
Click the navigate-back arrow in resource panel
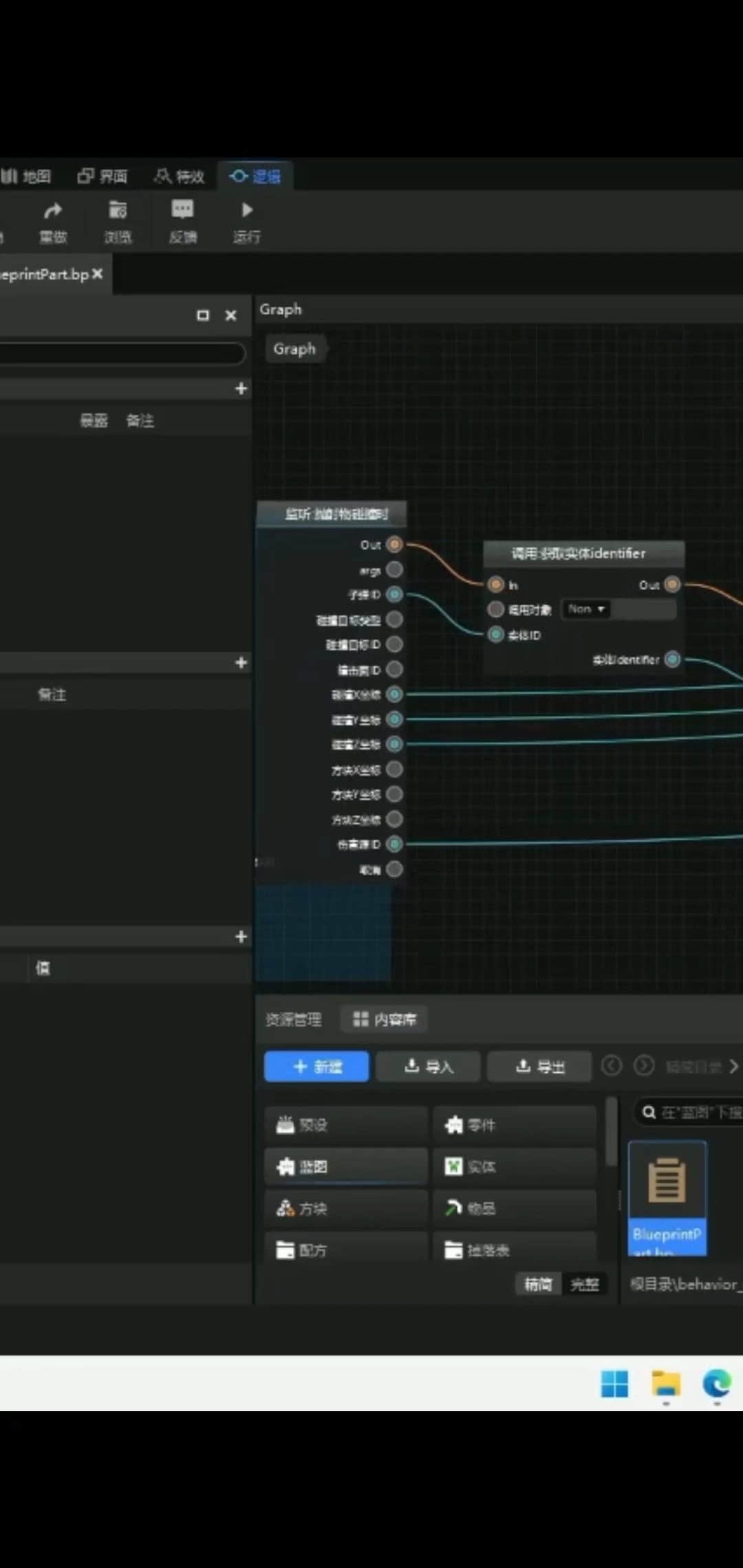(x=612, y=1066)
